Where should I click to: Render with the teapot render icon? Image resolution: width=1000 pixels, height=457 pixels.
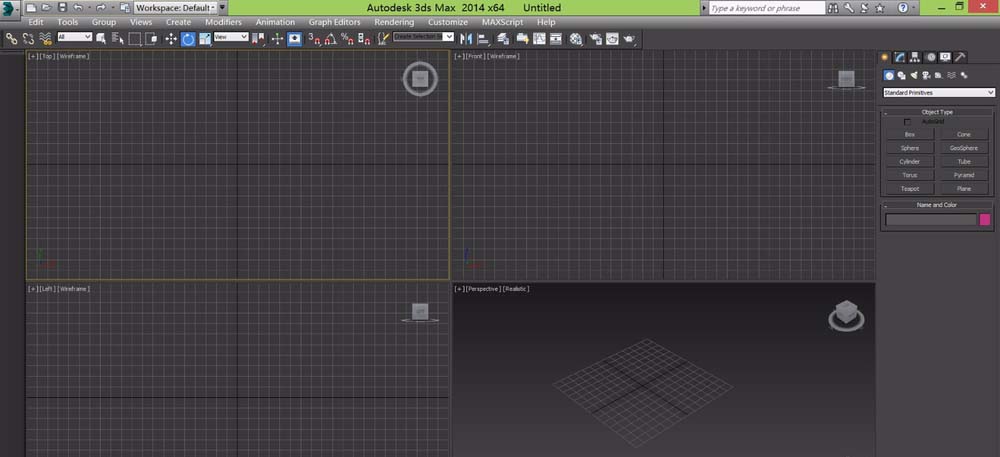[x=627, y=39]
